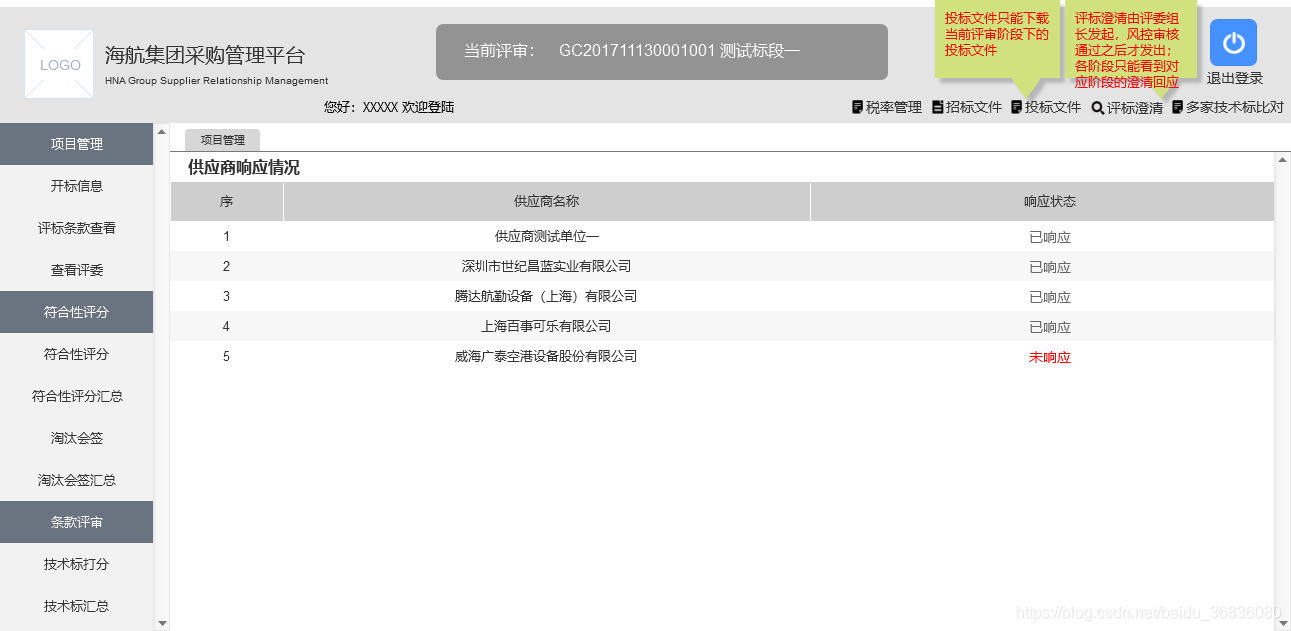Click the 税率管理 document icon
This screenshot has height=631, width=1291.
pos(857,107)
